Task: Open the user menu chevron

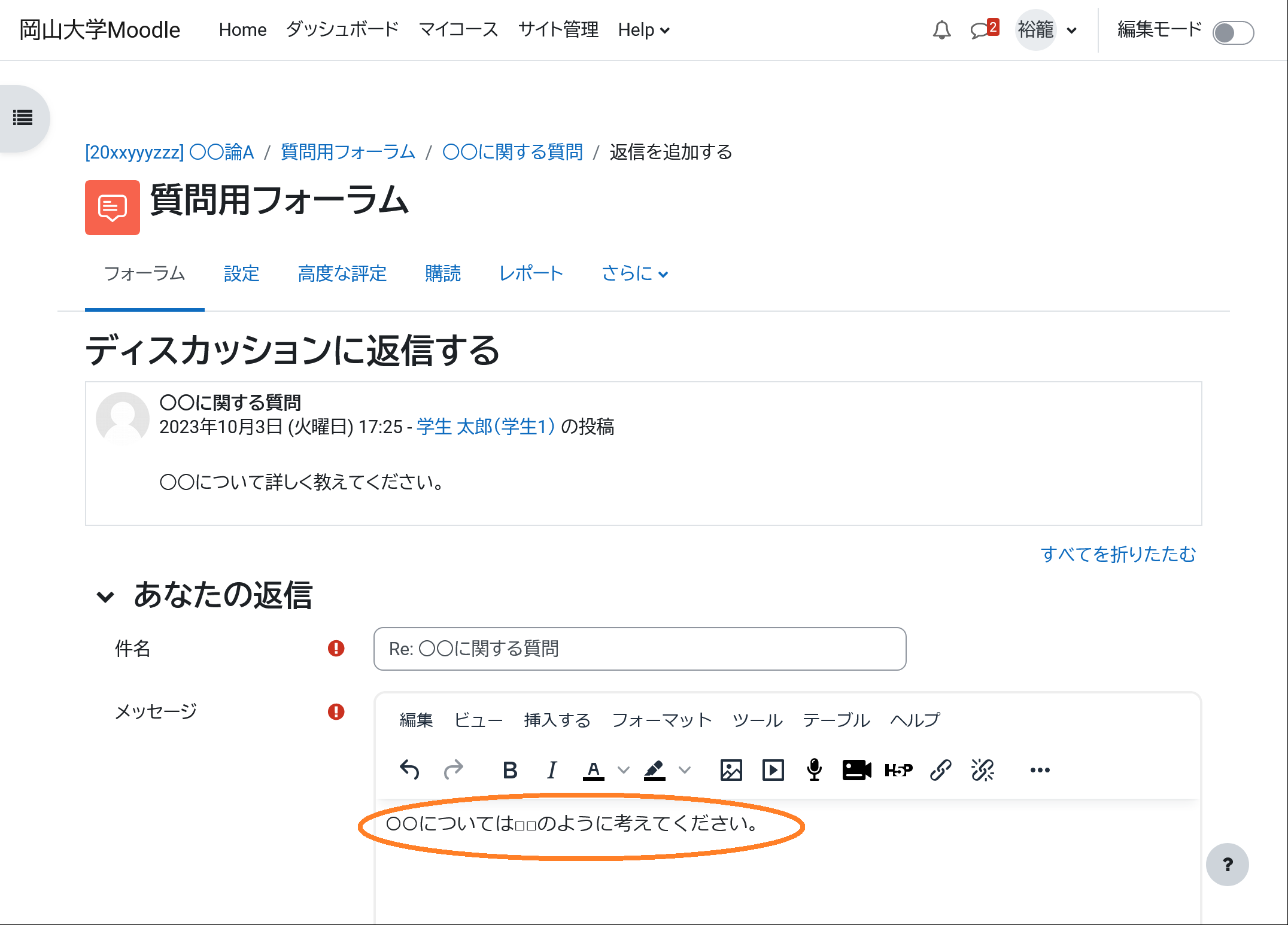Action: point(1072,31)
